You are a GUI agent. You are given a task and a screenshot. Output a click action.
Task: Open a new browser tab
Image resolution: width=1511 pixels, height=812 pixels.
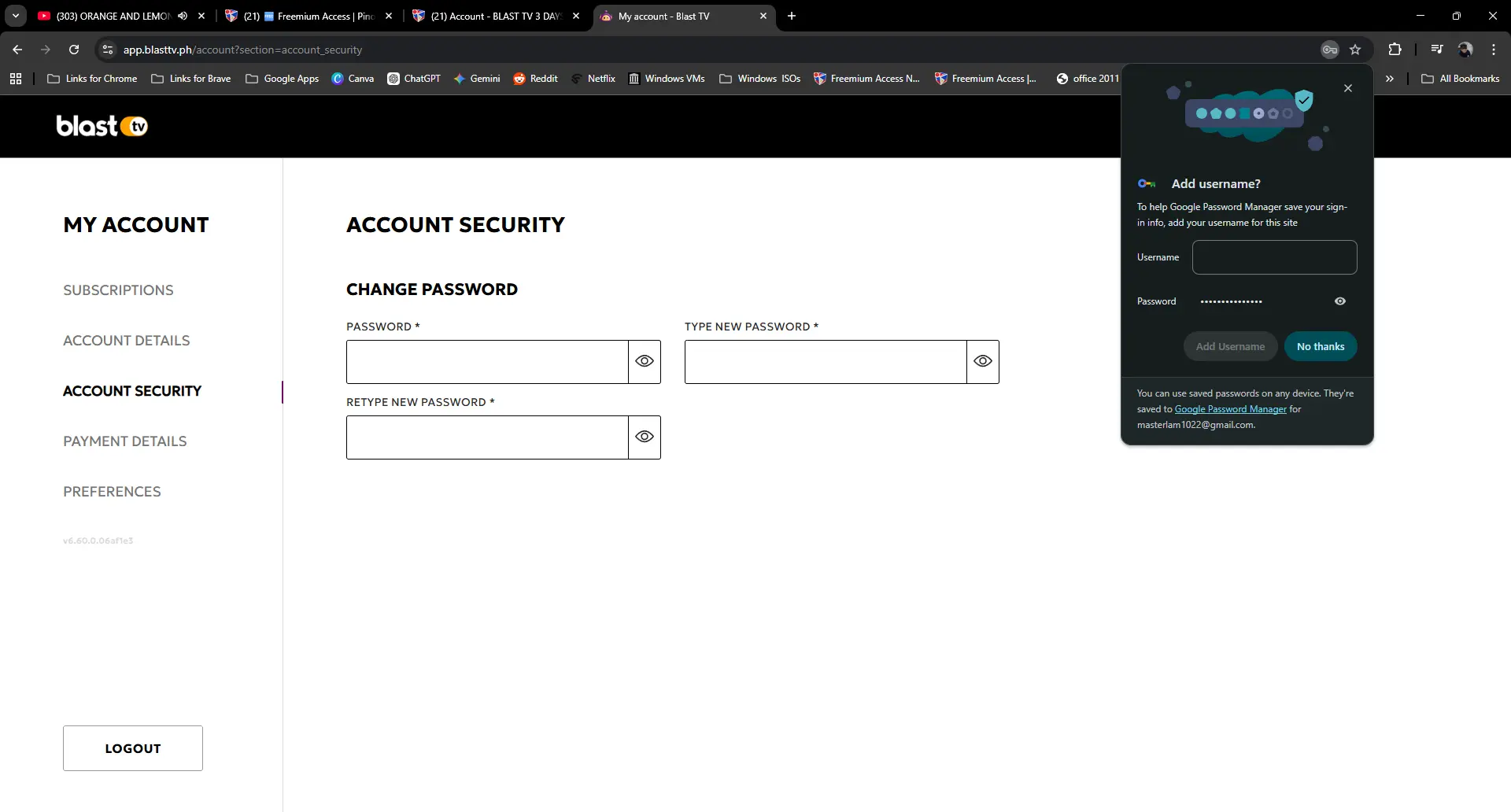(x=792, y=16)
